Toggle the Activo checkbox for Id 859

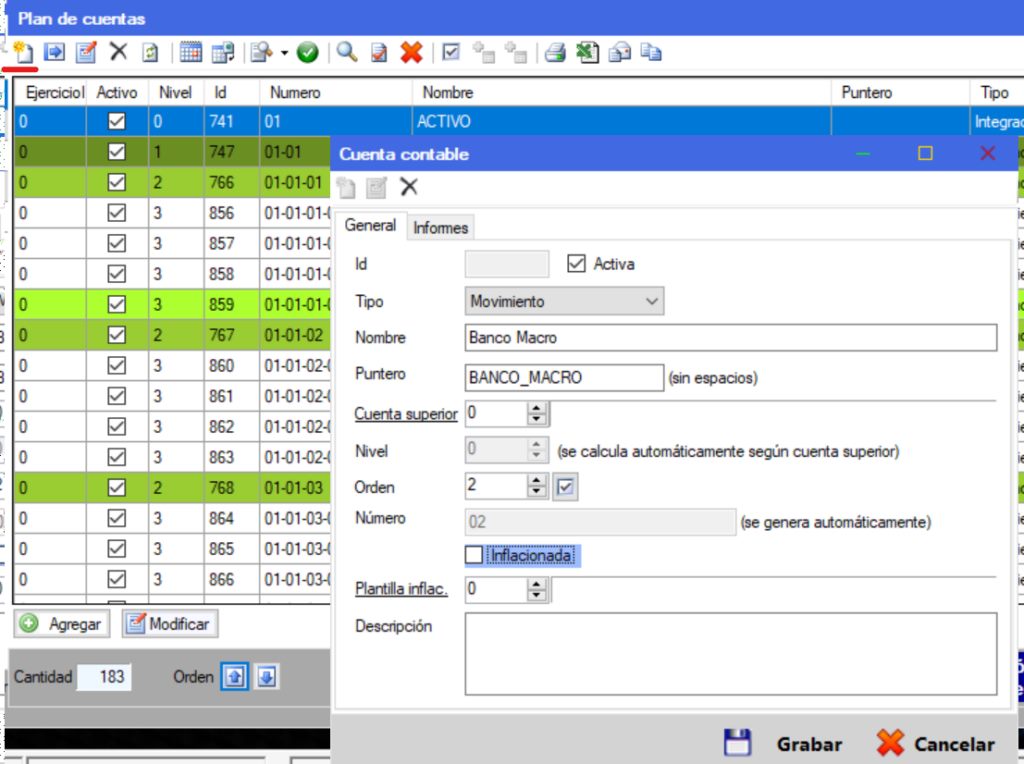117,304
